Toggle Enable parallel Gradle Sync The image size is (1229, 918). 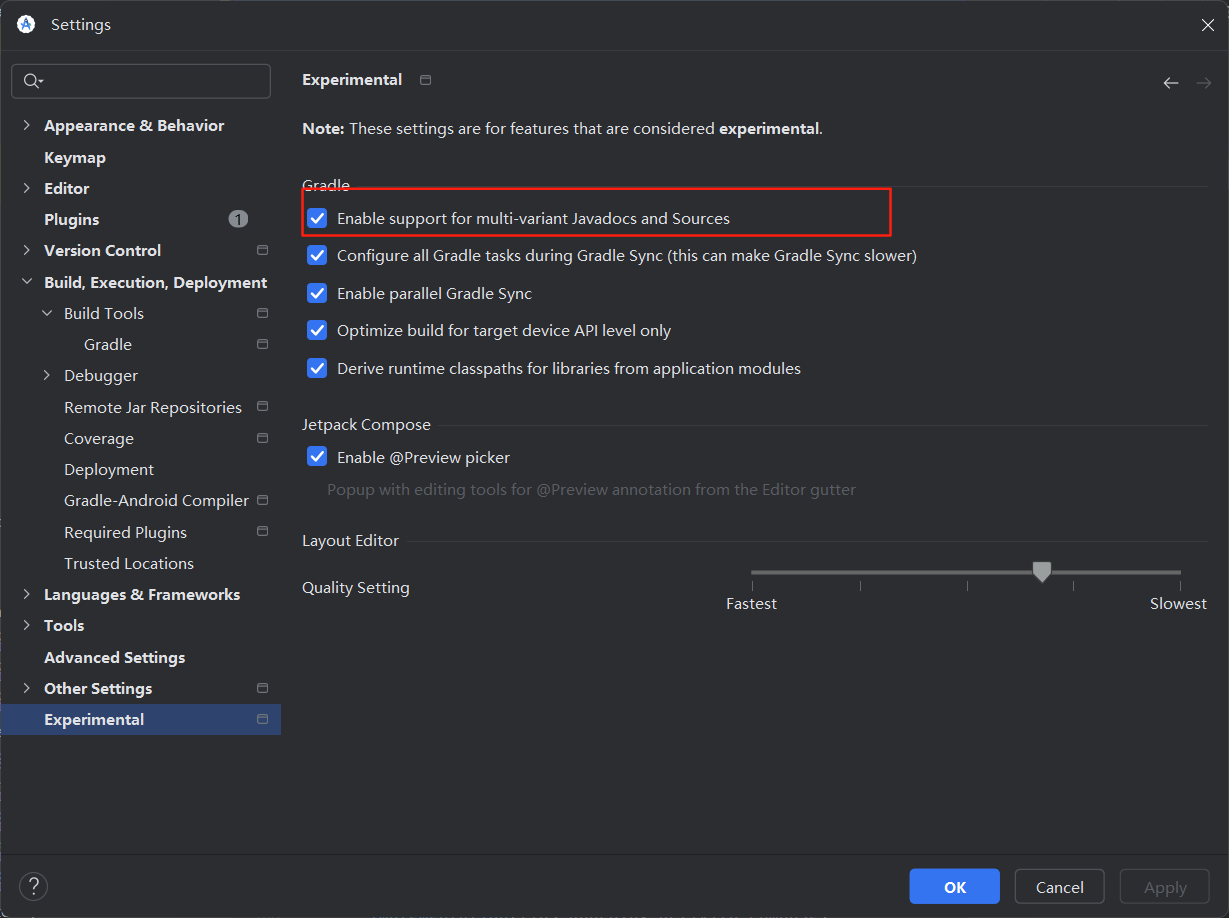[x=317, y=293]
